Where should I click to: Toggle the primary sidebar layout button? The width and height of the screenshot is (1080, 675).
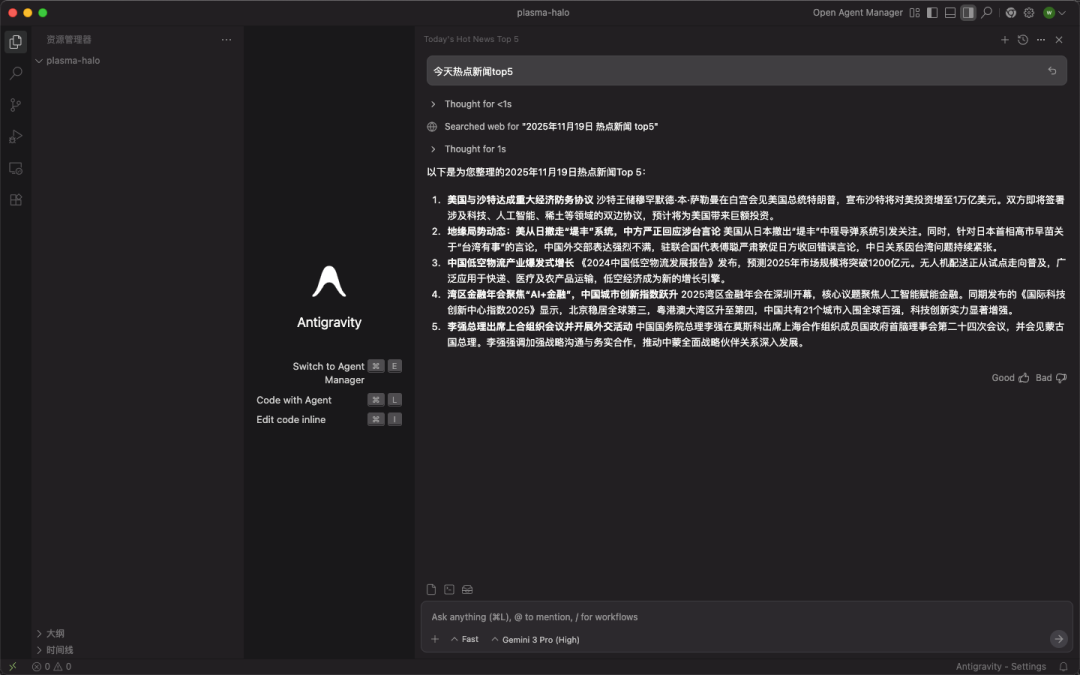coord(932,13)
